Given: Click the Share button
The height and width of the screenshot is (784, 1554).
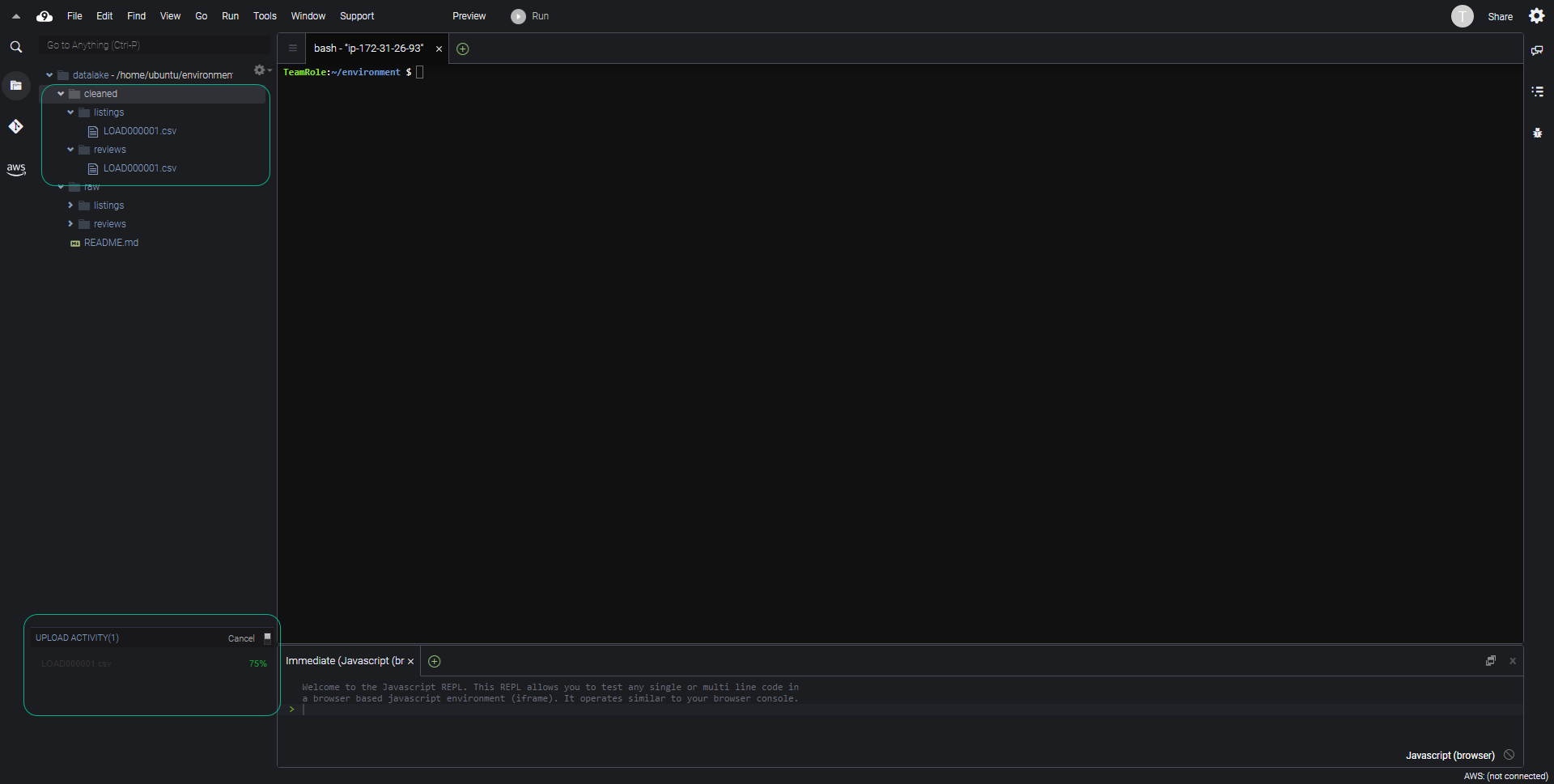Looking at the screenshot, I should coord(1500,17).
